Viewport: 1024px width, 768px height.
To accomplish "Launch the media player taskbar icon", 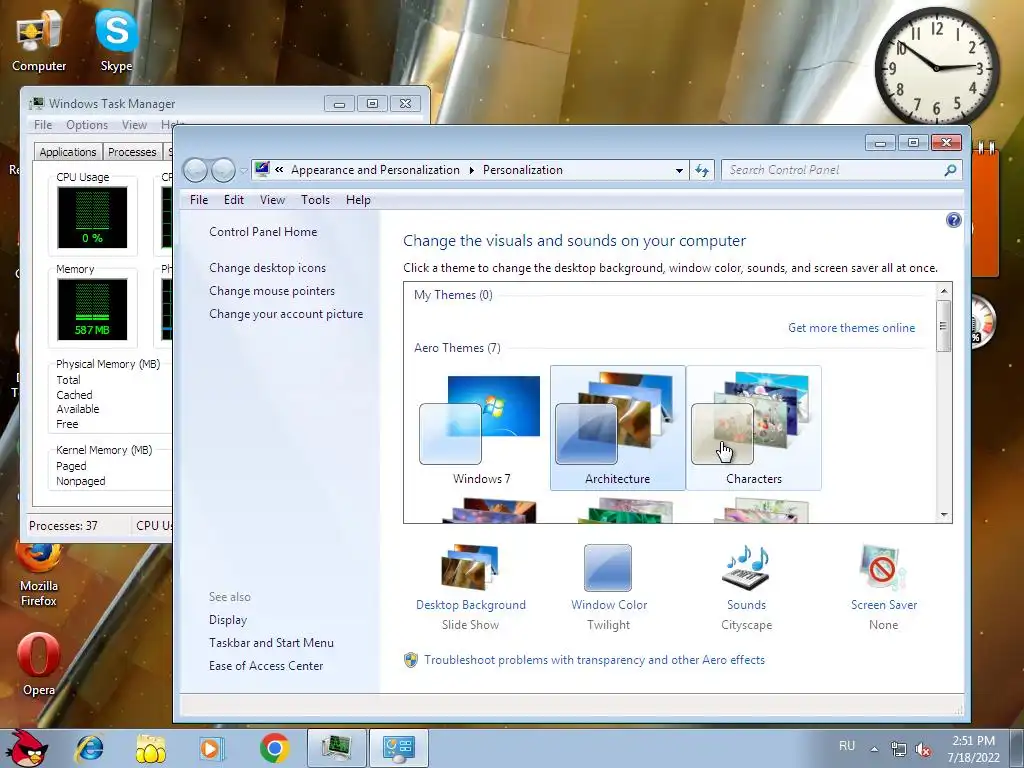I will tap(211, 748).
